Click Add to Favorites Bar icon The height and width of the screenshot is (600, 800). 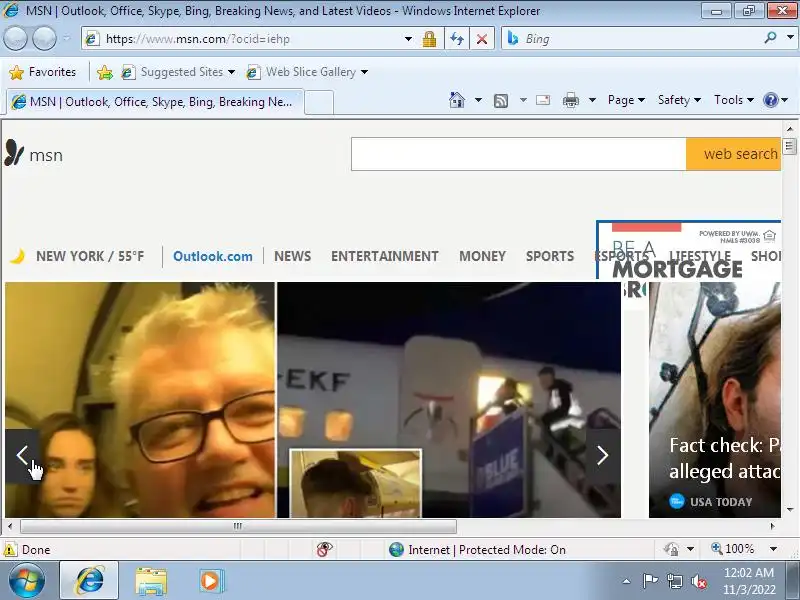pos(105,72)
